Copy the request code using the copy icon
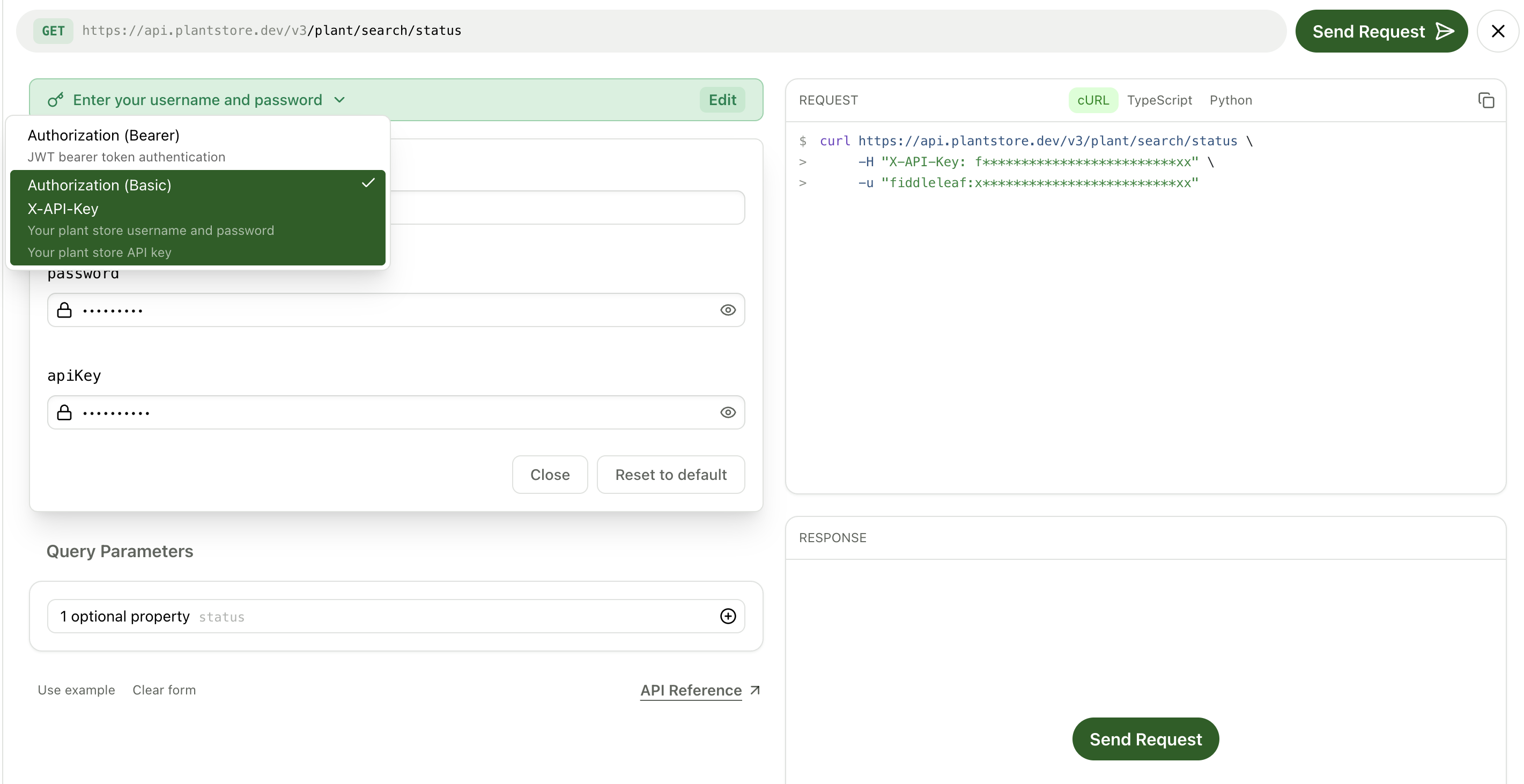The width and height of the screenshot is (1524, 784). (x=1486, y=100)
